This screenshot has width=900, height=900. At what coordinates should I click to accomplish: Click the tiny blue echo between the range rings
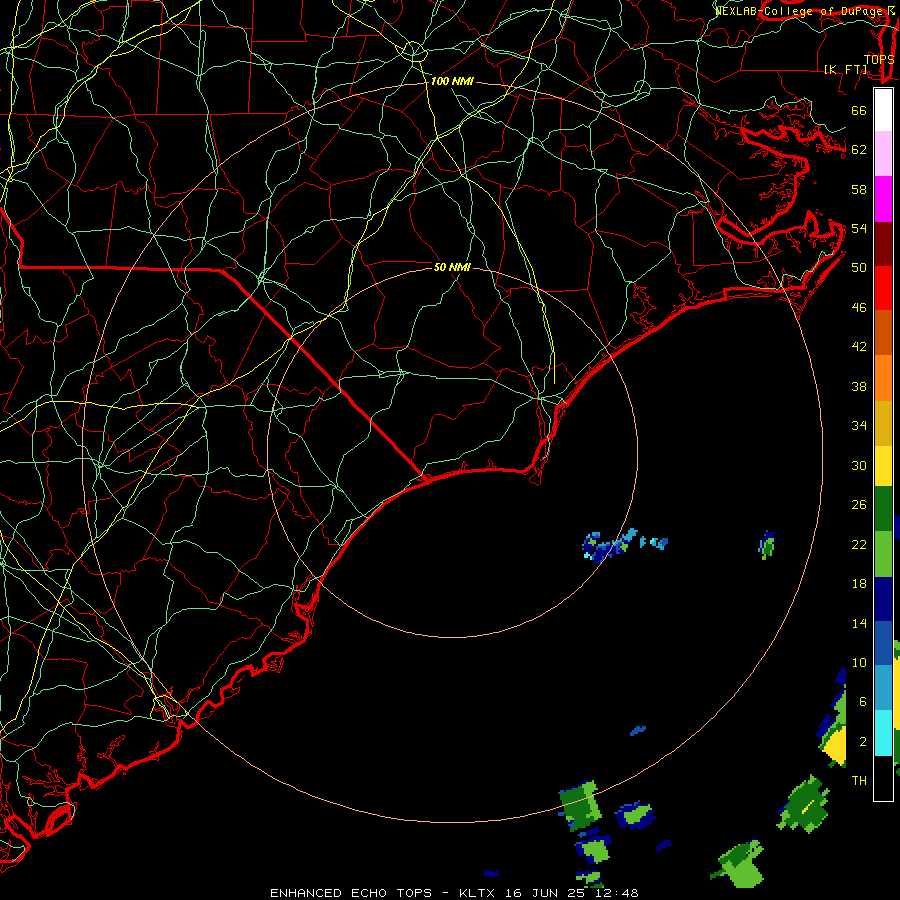click(x=638, y=731)
